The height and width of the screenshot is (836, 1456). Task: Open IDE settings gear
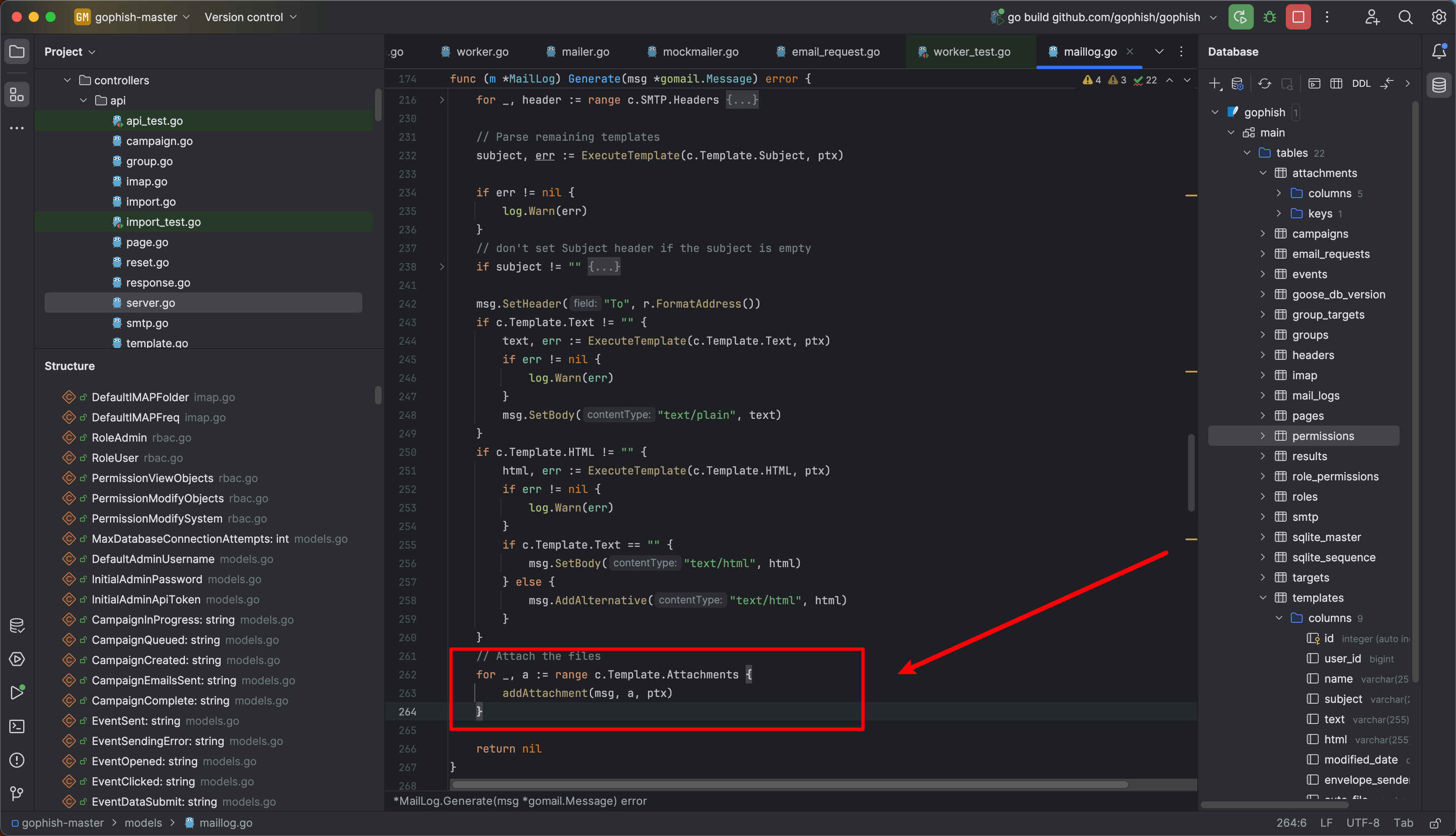[1439, 17]
